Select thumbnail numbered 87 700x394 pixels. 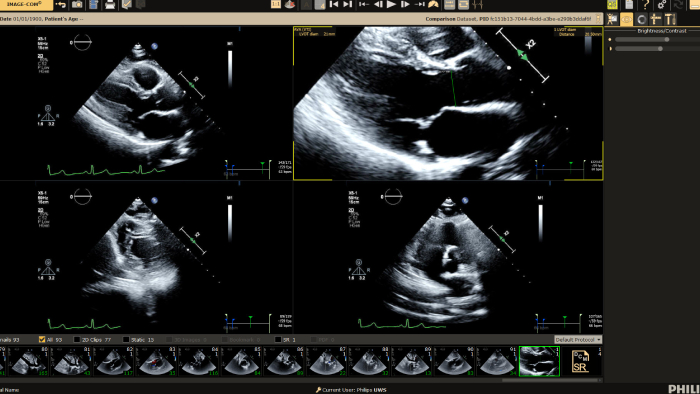[327, 361]
